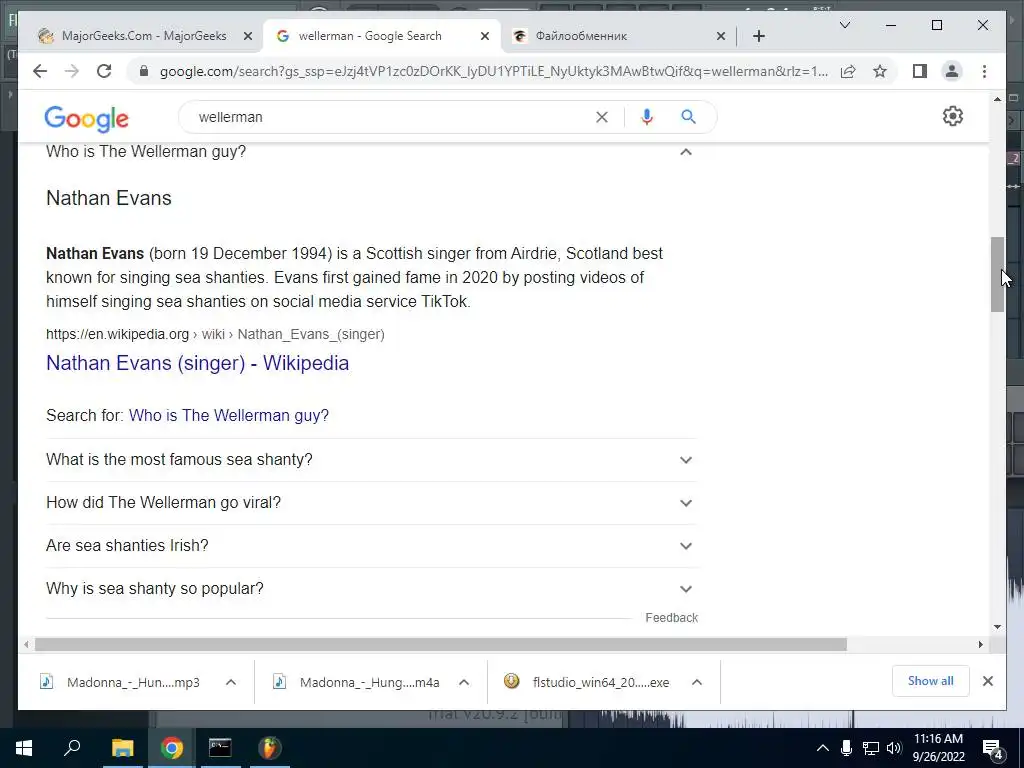Click the en.wikipedia.org breadcrumb text
The width and height of the screenshot is (1024, 768).
tap(117, 334)
